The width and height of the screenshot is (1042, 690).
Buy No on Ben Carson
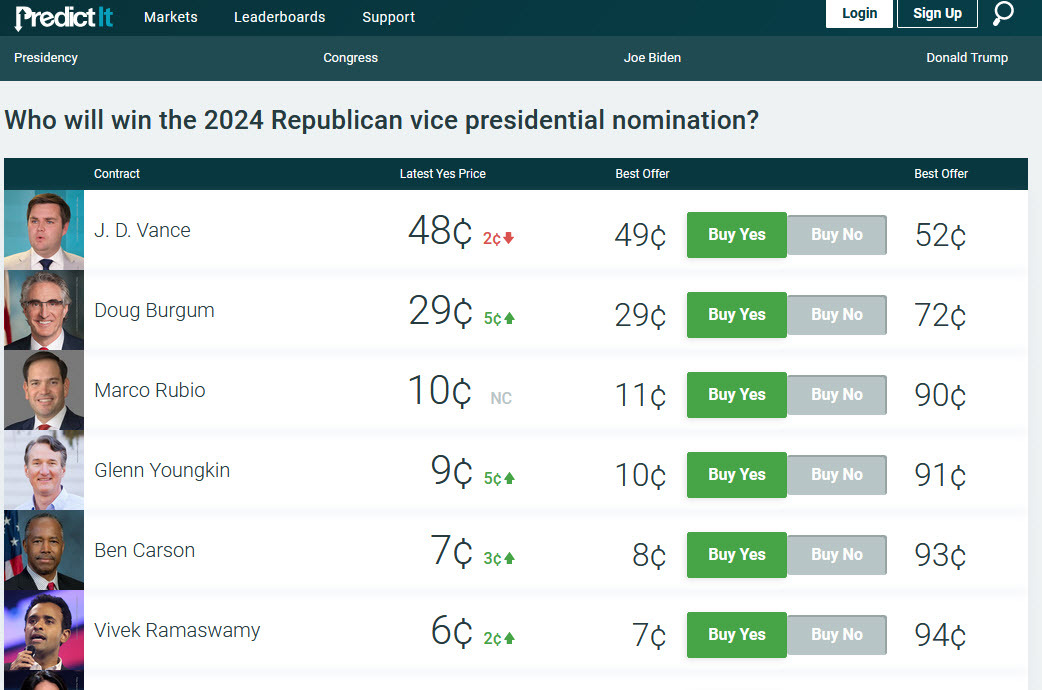click(x=837, y=554)
